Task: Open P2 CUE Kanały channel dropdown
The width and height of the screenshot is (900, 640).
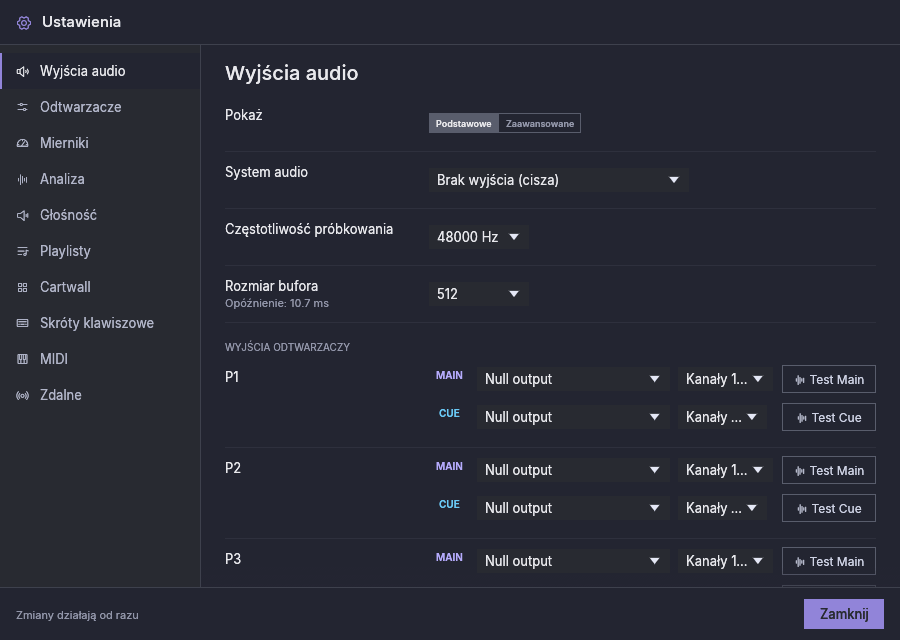Action: [x=722, y=508]
